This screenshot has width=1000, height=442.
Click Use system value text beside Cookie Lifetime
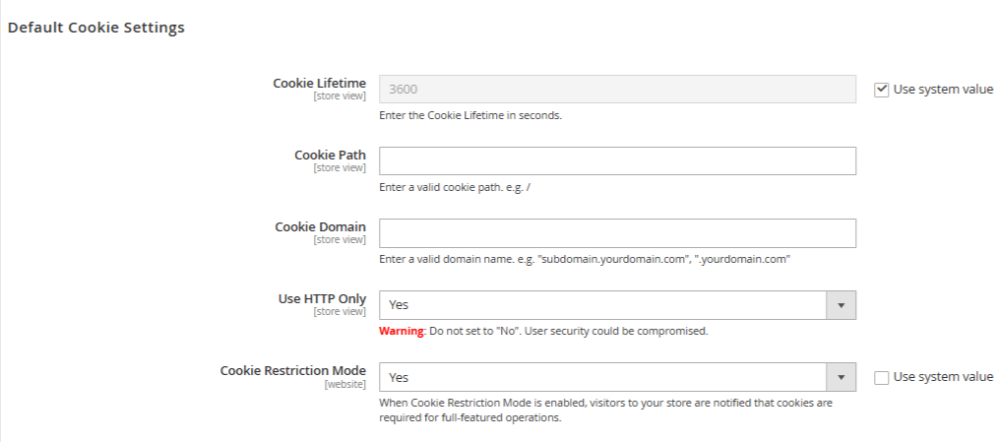pos(943,89)
